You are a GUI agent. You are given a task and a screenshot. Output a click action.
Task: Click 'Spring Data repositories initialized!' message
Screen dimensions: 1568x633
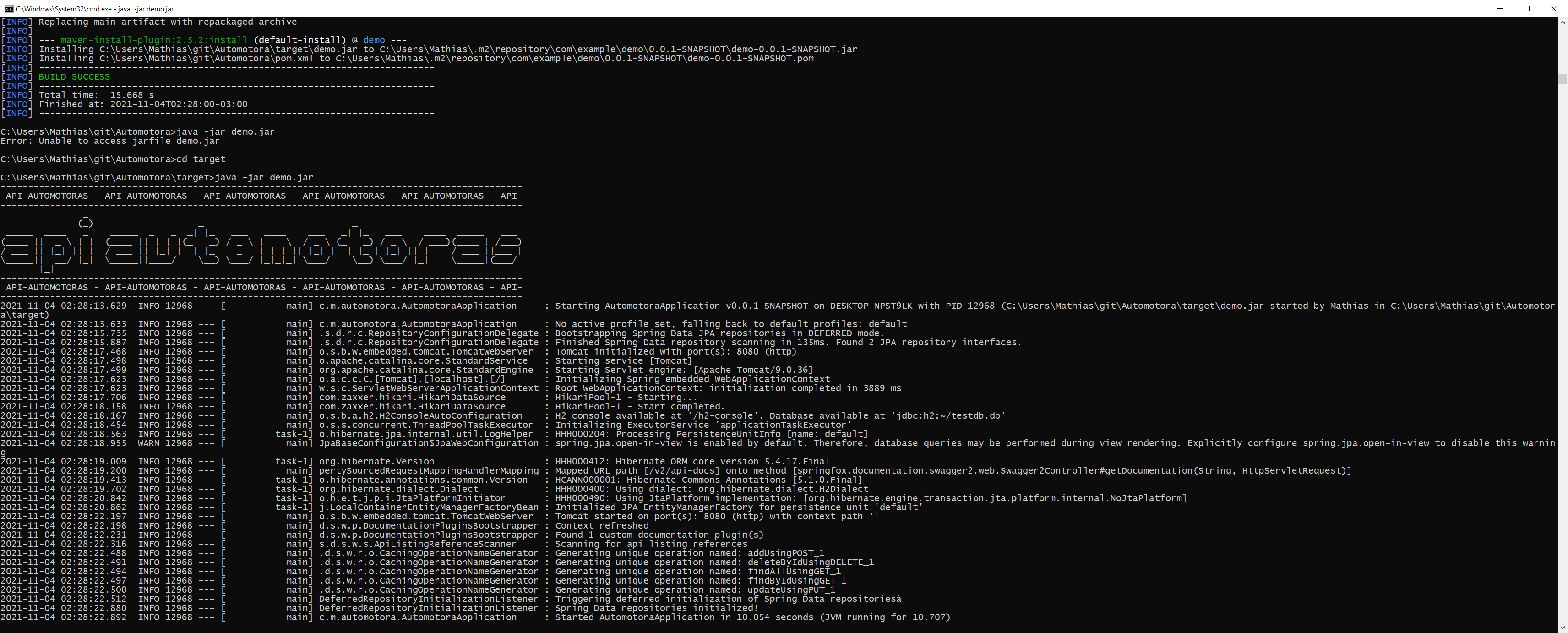(x=656, y=607)
